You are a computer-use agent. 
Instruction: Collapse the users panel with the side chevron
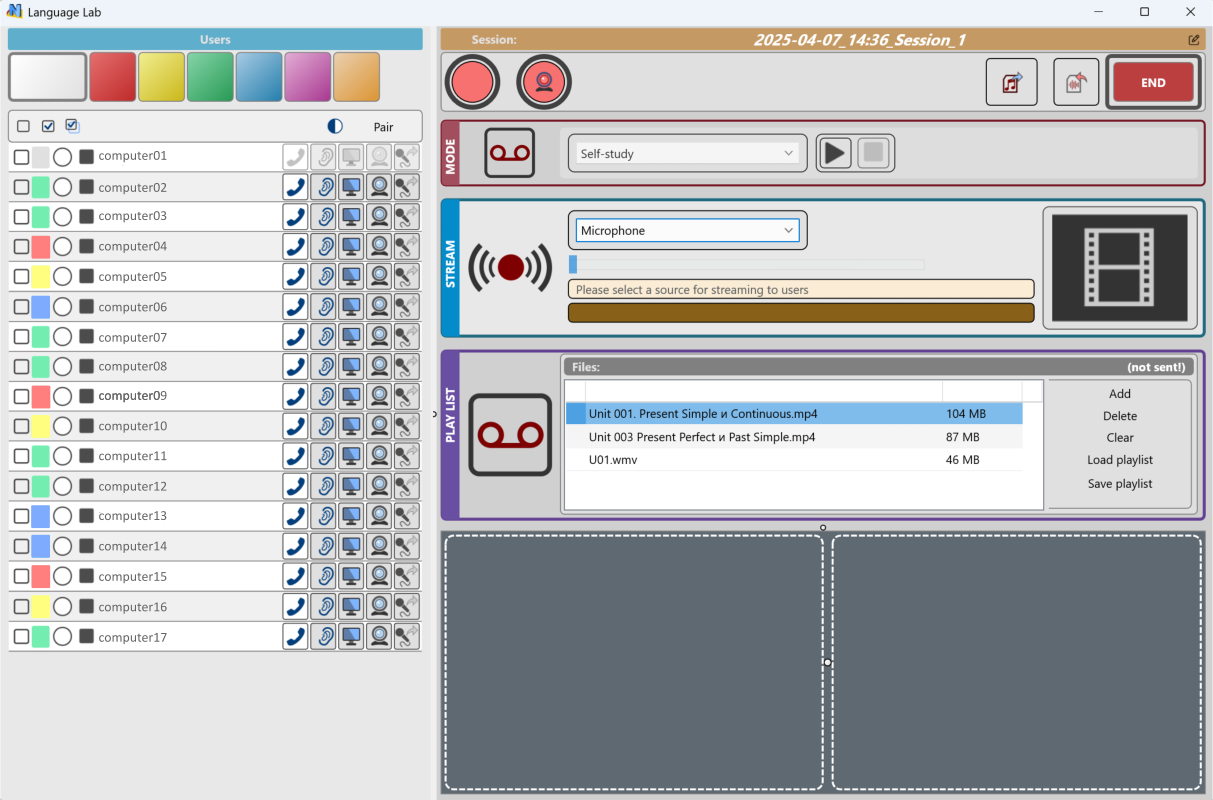coord(433,413)
